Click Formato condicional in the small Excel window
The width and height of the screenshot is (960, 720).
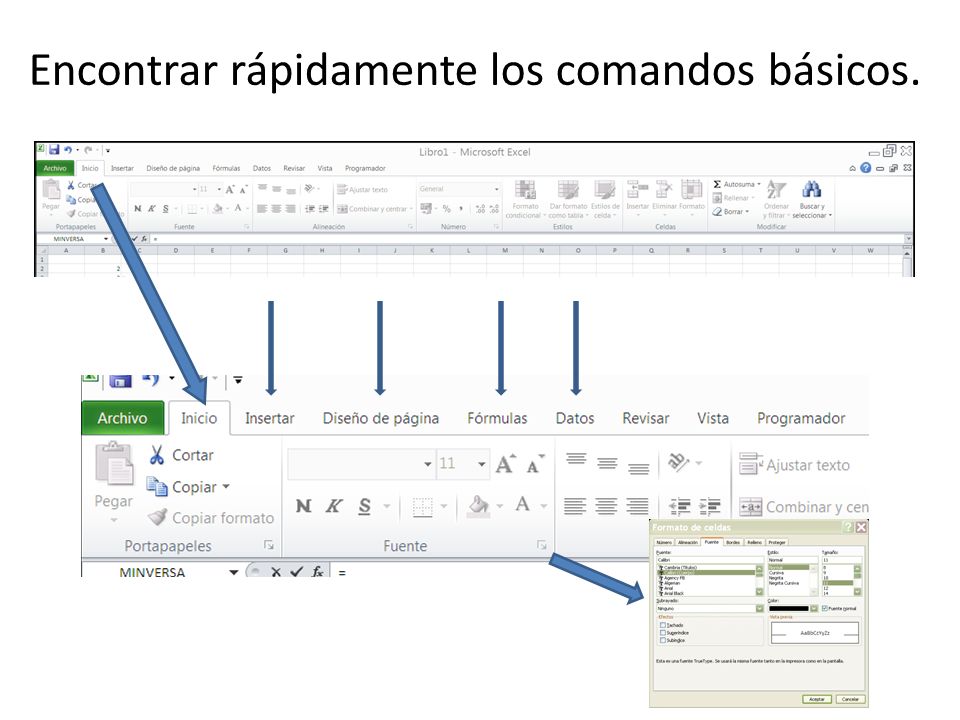(x=524, y=199)
